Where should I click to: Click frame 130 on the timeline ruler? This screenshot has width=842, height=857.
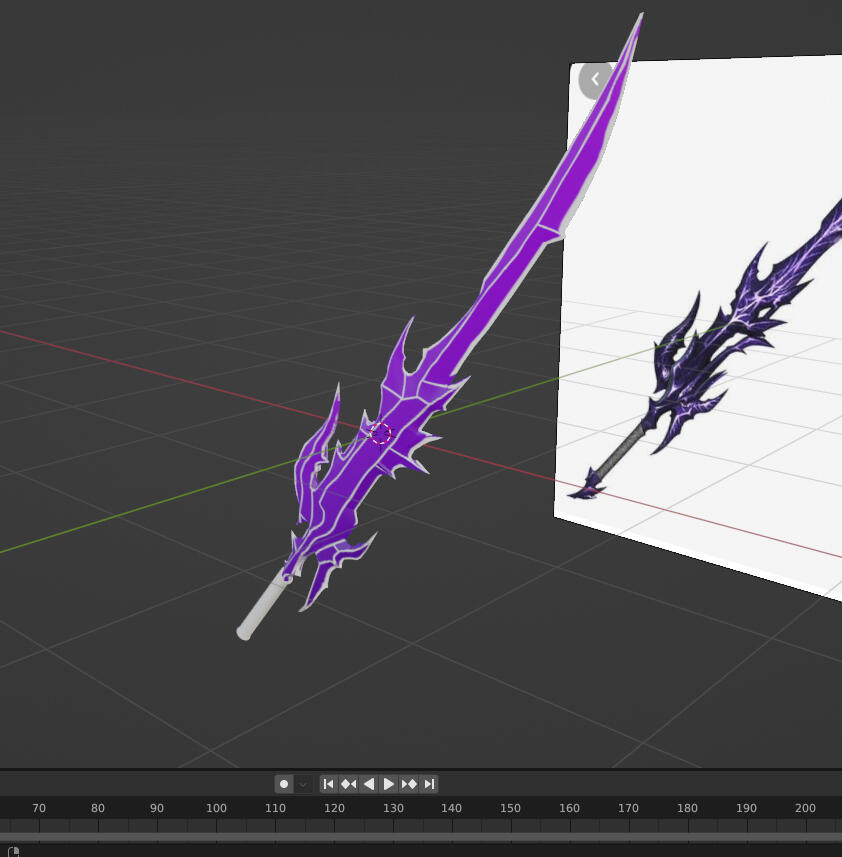click(x=393, y=808)
